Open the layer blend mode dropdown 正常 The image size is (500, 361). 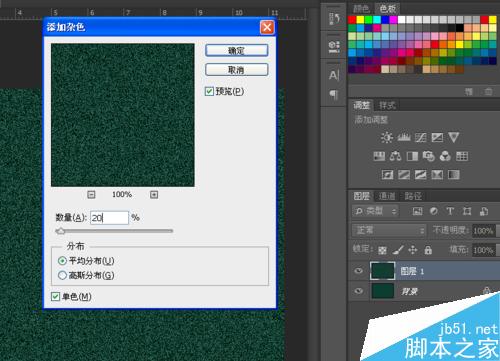coord(389,230)
